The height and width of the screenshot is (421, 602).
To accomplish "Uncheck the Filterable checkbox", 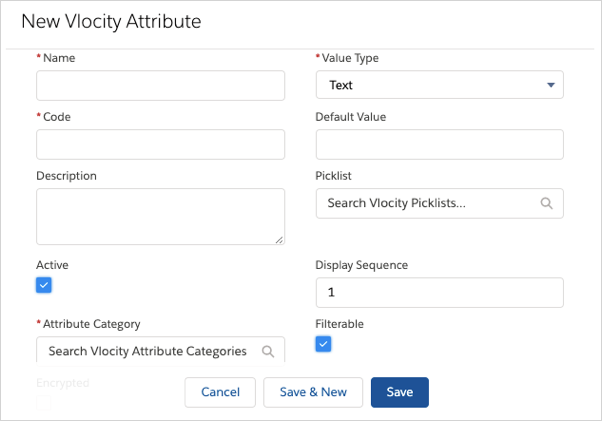I will (x=323, y=344).
